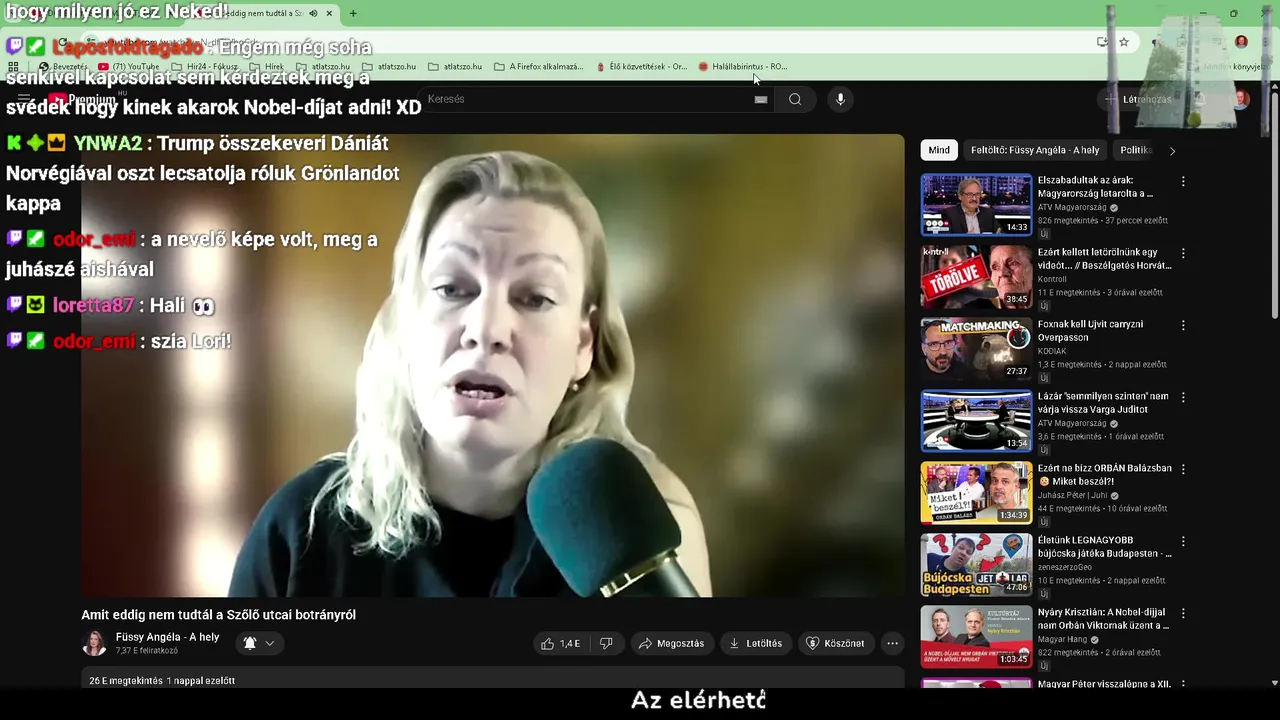
Task: Open options menu for 'Ezért kellett letörölnünk' video
Action: [1183, 254]
